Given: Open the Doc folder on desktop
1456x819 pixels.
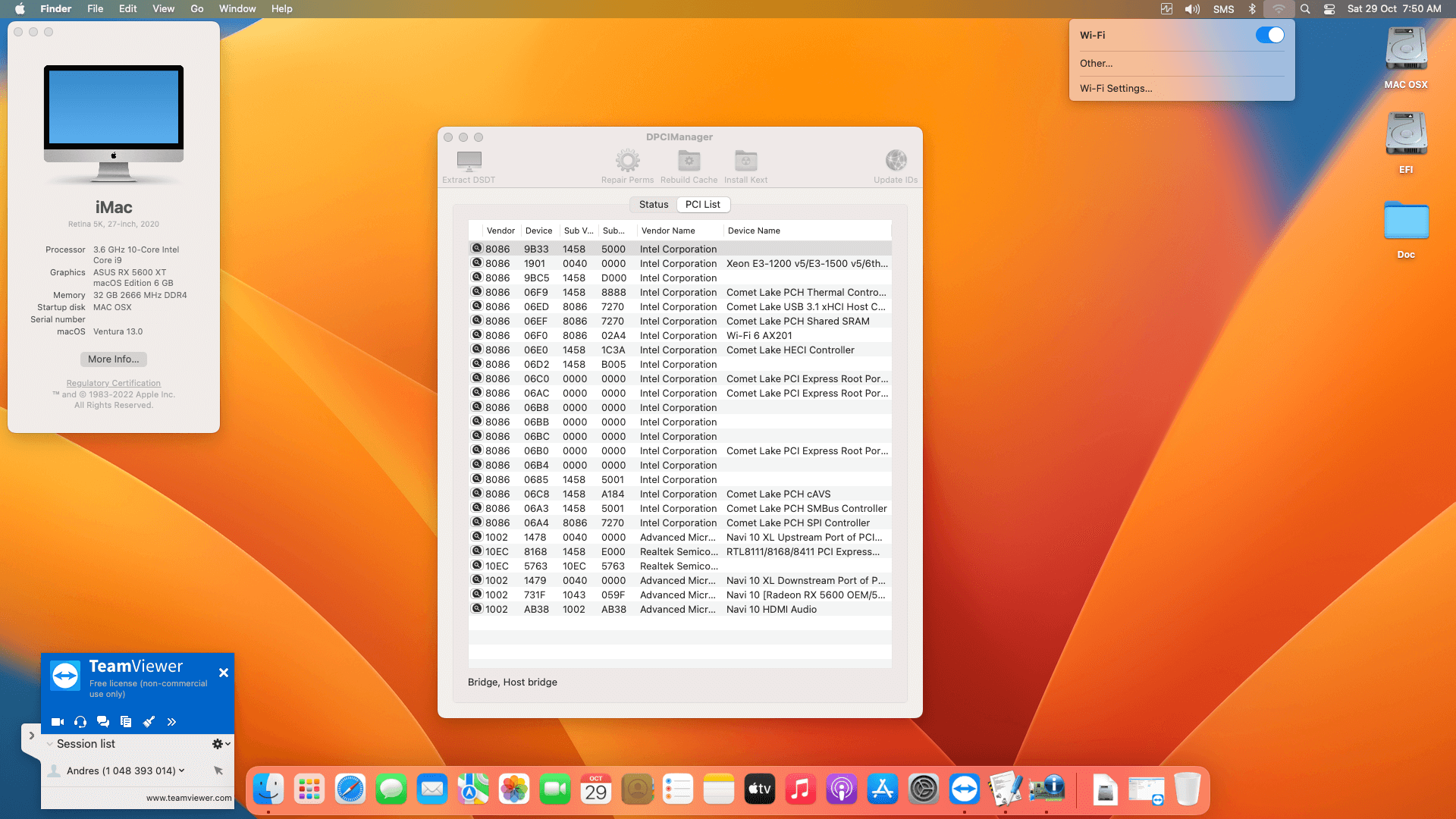Looking at the screenshot, I should coord(1406,229).
